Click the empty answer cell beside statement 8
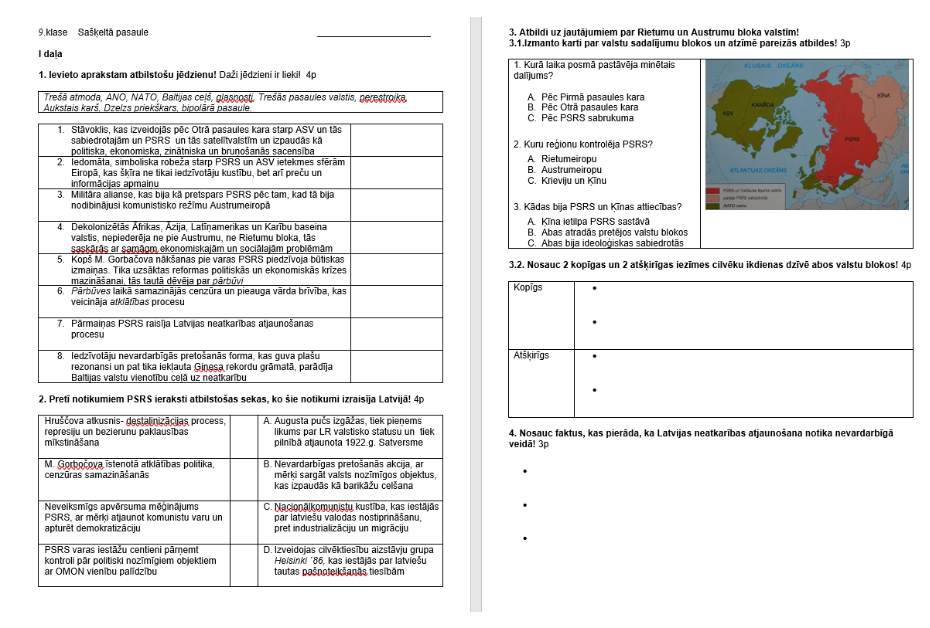 click(x=395, y=366)
